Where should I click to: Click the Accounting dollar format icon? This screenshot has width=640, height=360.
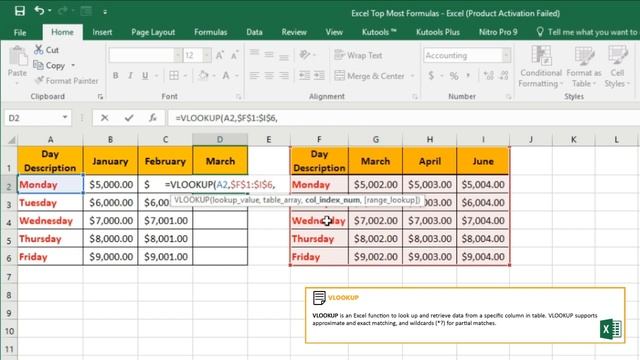(431, 76)
